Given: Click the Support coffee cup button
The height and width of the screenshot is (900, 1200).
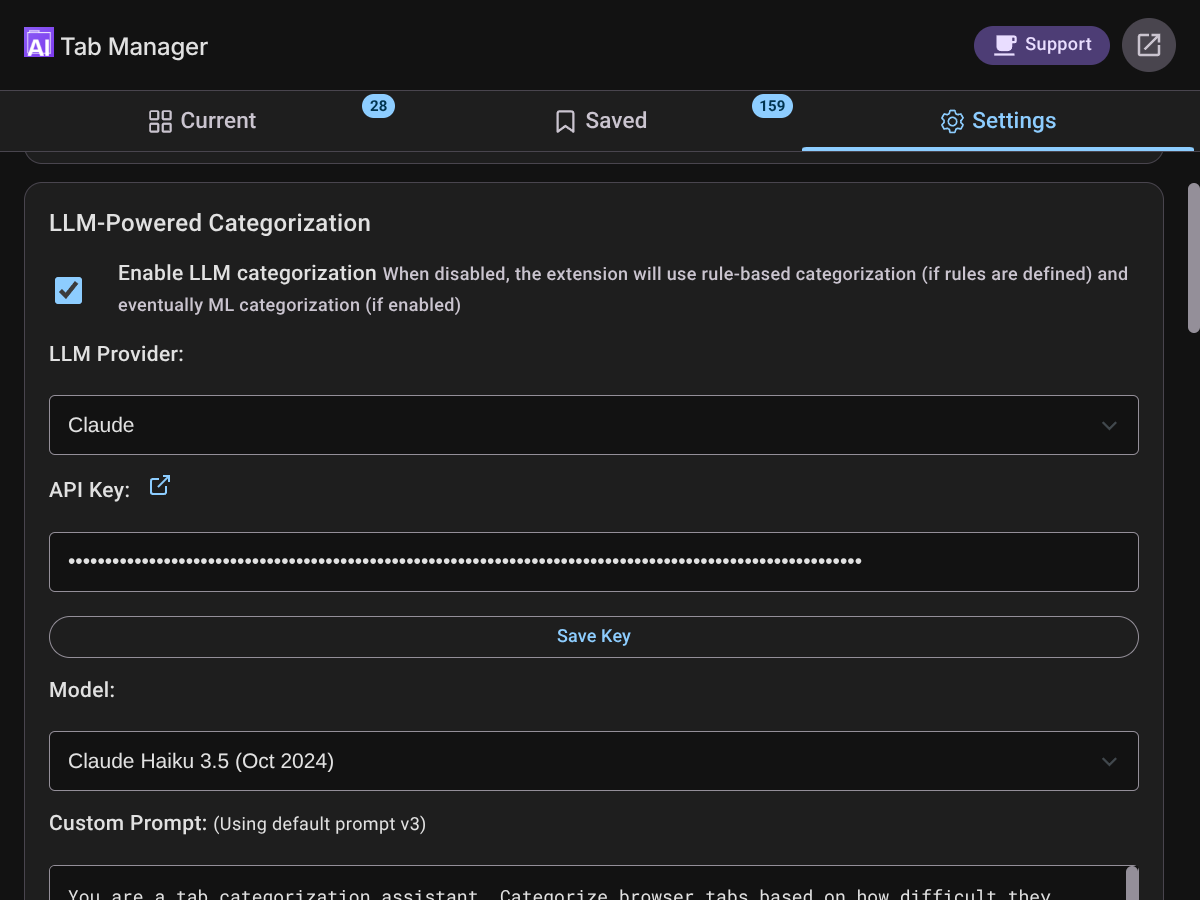Looking at the screenshot, I should click(x=1042, y=45).
